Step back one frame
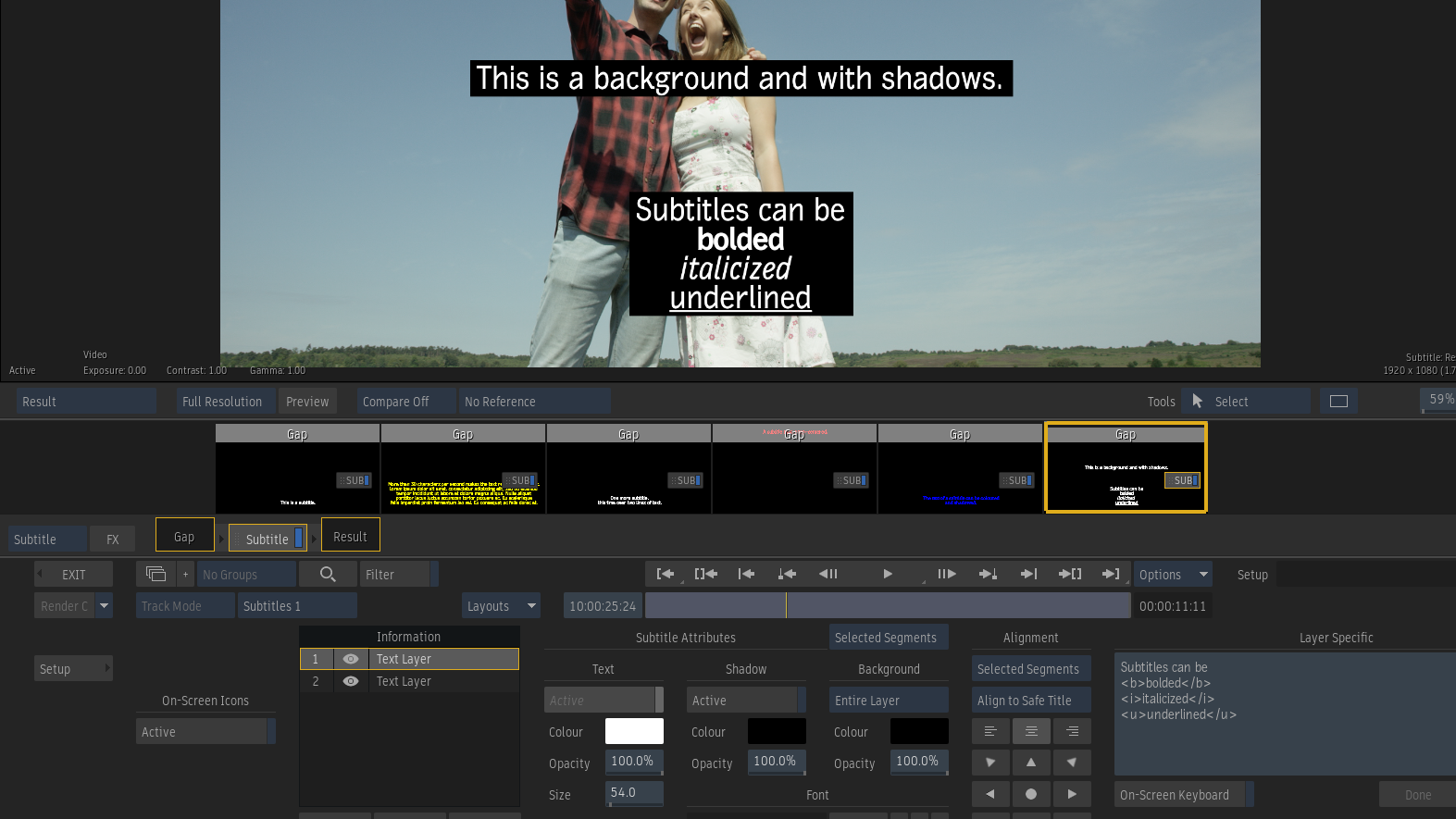This screenshot has width=1456, height=819. click(x=828, y=574)
